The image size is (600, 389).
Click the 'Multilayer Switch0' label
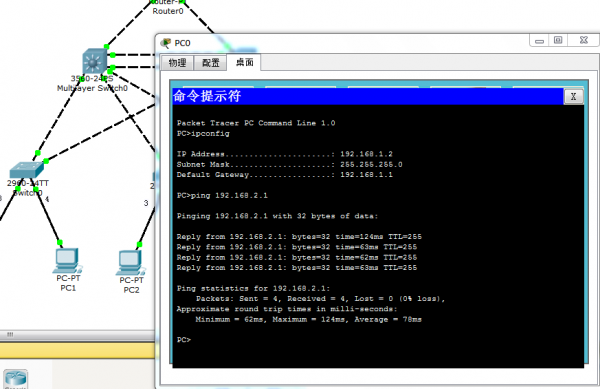click(92, 88)
